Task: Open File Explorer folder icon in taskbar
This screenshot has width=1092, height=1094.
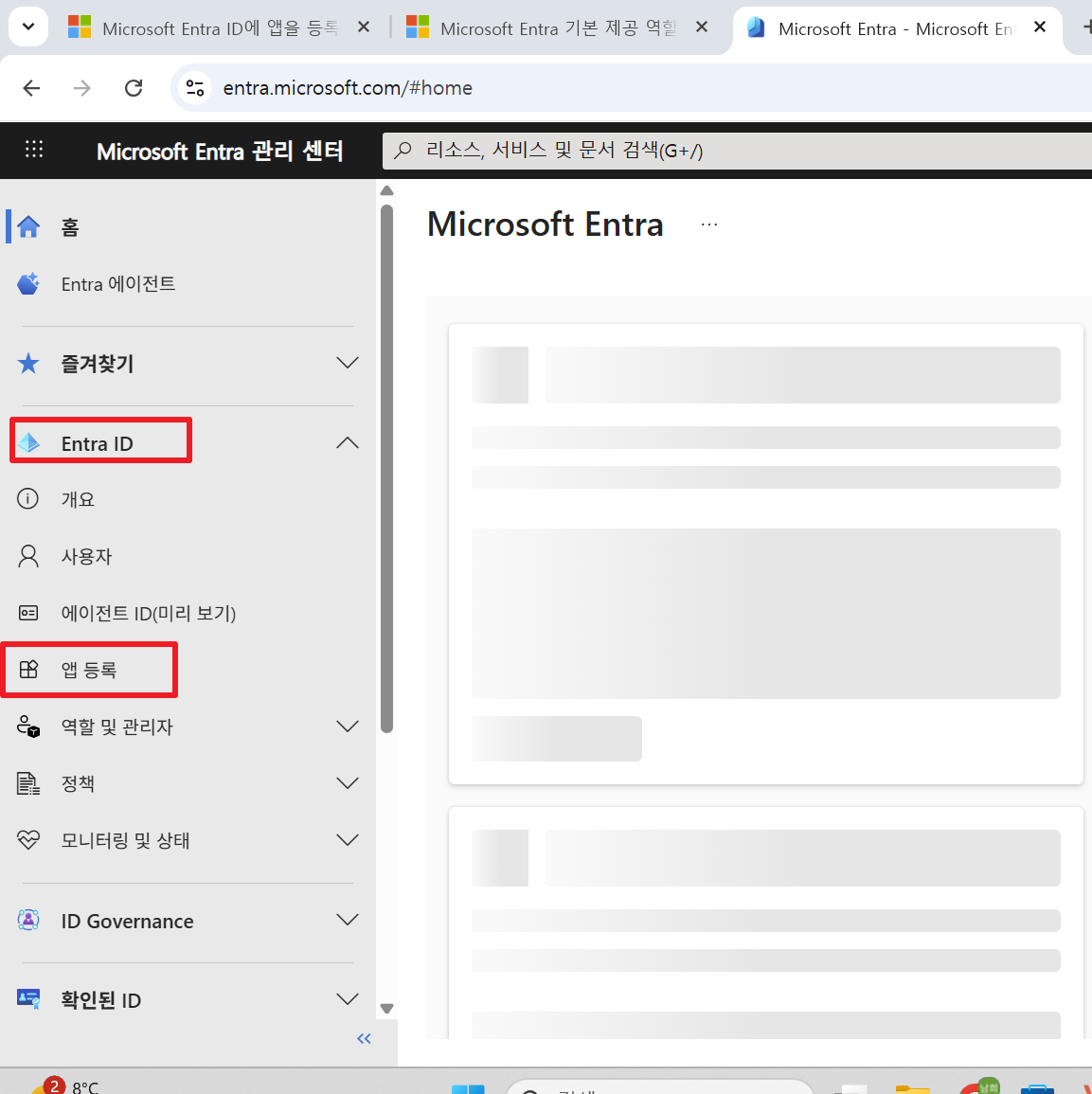Action: pos(912,1088)
